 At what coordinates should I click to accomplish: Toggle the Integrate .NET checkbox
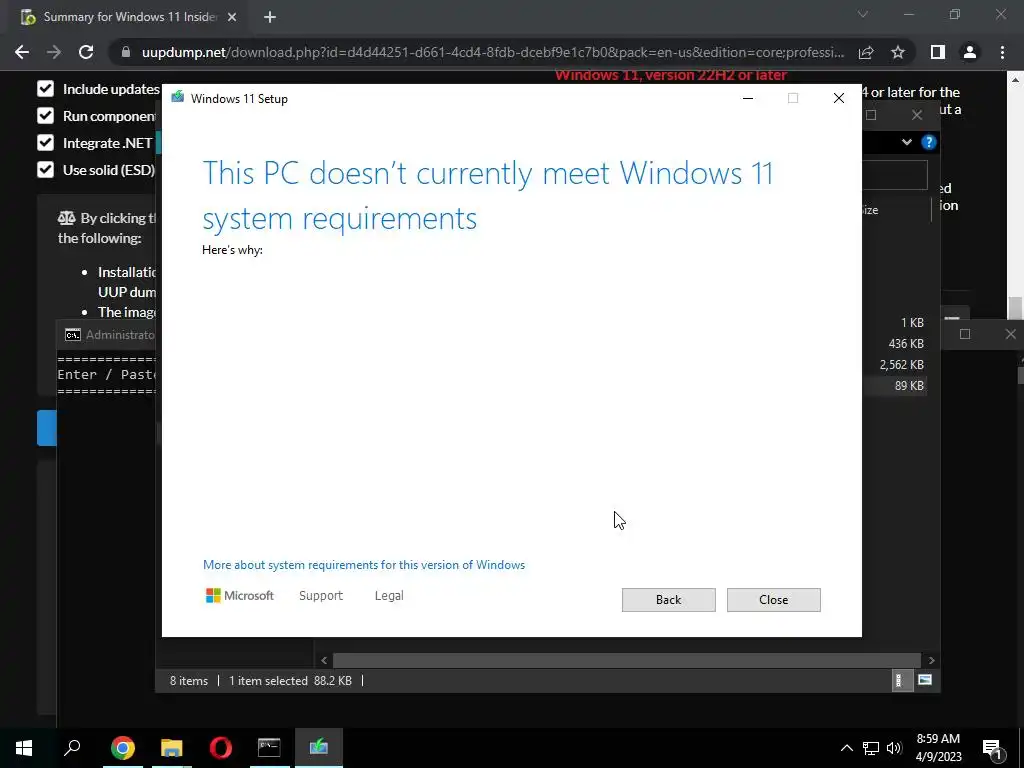[45, 143]
